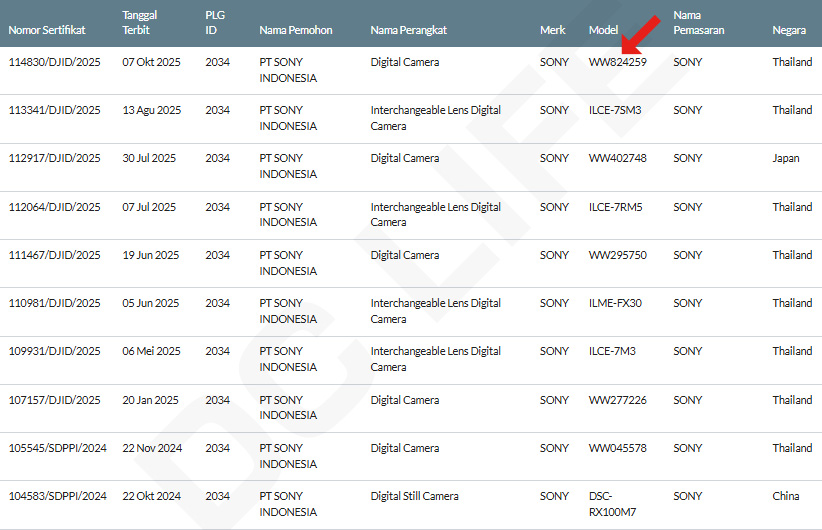Click the Merk column header
This screenshot has width=822, height=530.
552,30
